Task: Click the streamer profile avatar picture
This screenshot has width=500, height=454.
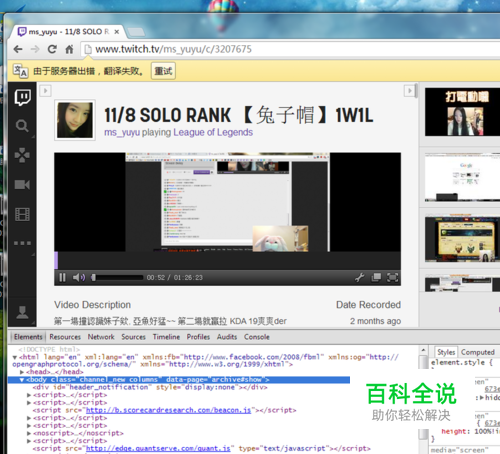Action: click(x=75, y=120)
